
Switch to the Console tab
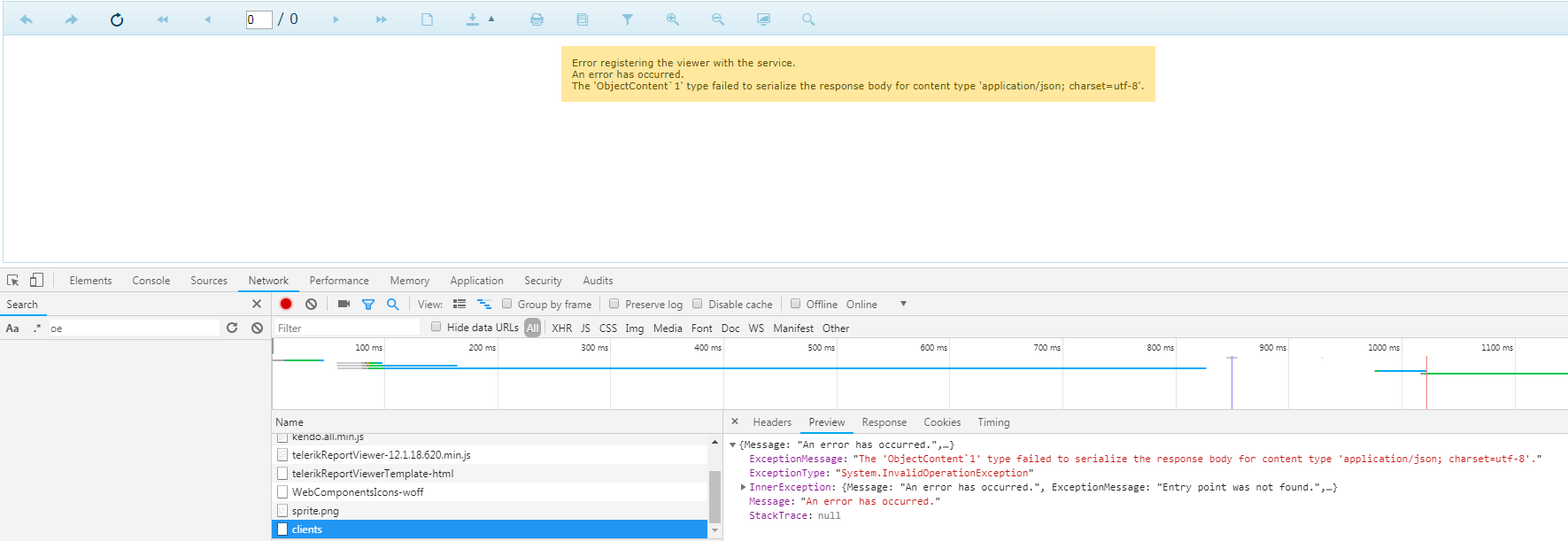[x=151, y=281]
